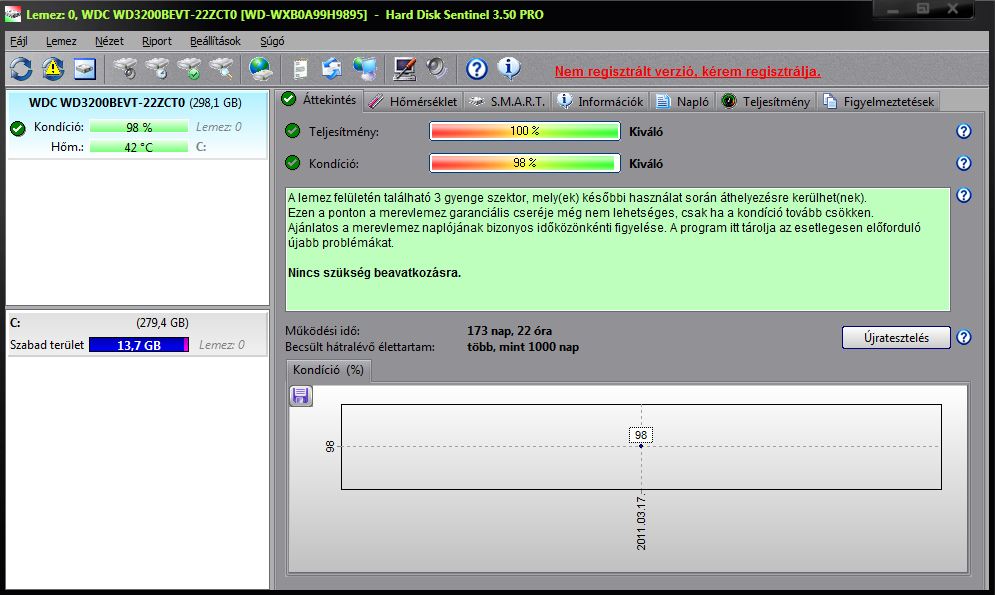Screen dimensions: 995x595
Task: Click the blue 13,7 GB free space bar
Action: 139,345
